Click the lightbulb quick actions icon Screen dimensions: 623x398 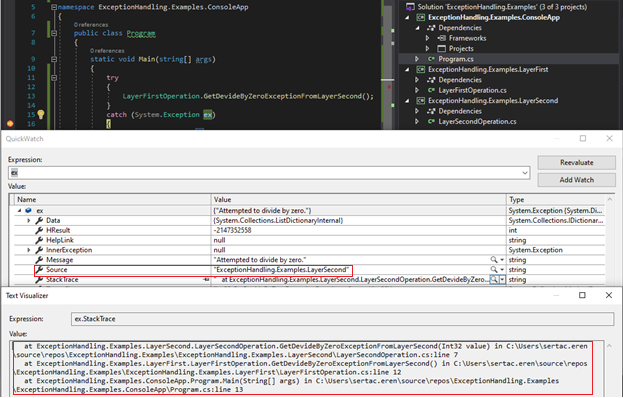pos(41,114)
